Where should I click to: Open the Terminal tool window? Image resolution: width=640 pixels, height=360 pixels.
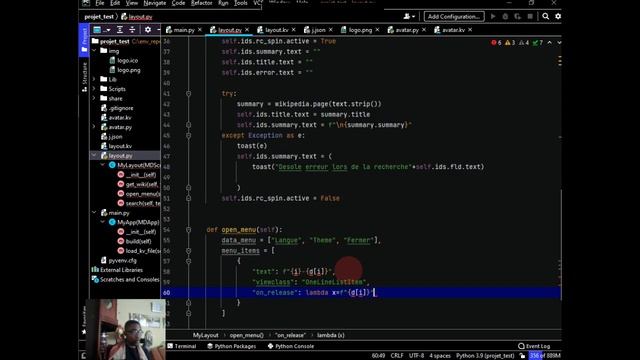[x=182, y=346]
